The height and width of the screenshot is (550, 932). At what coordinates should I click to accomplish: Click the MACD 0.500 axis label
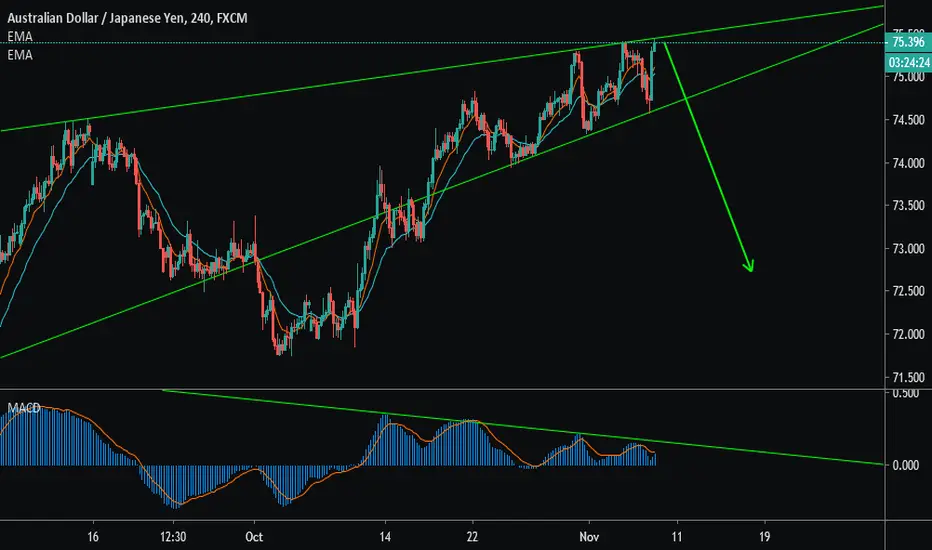pyautogui.click(x=906, y=394)
